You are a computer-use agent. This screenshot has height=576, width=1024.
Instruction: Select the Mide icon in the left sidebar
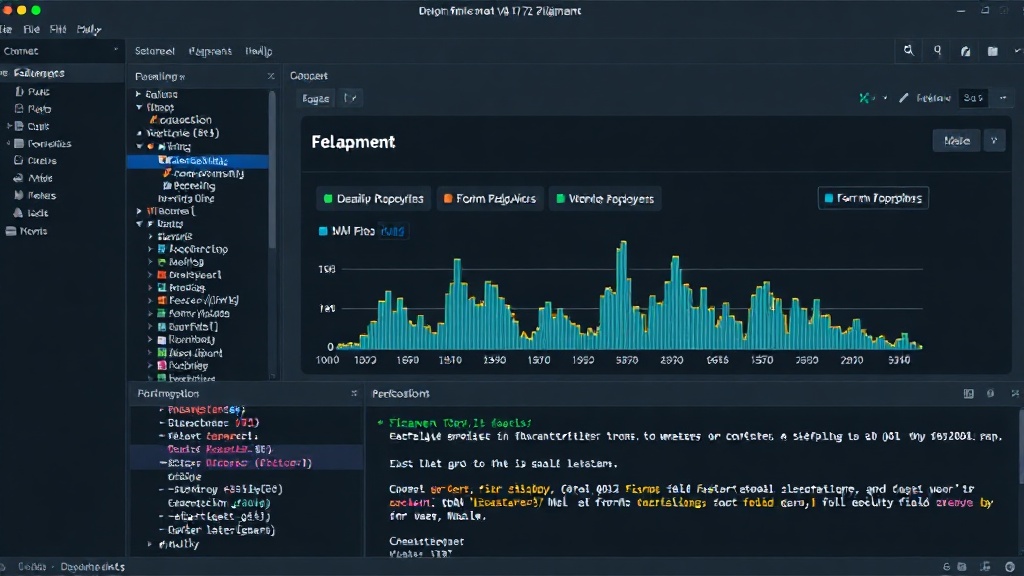pos(18,178)
